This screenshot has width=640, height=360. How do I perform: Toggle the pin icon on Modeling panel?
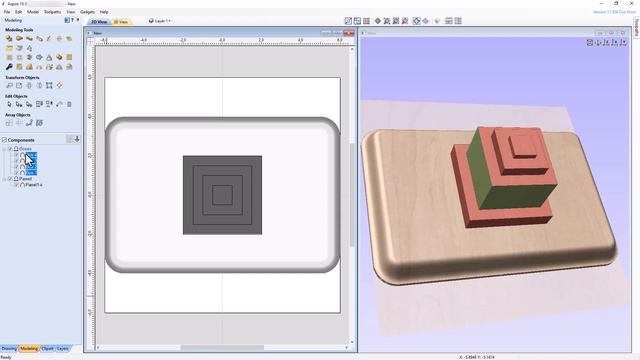78,20
